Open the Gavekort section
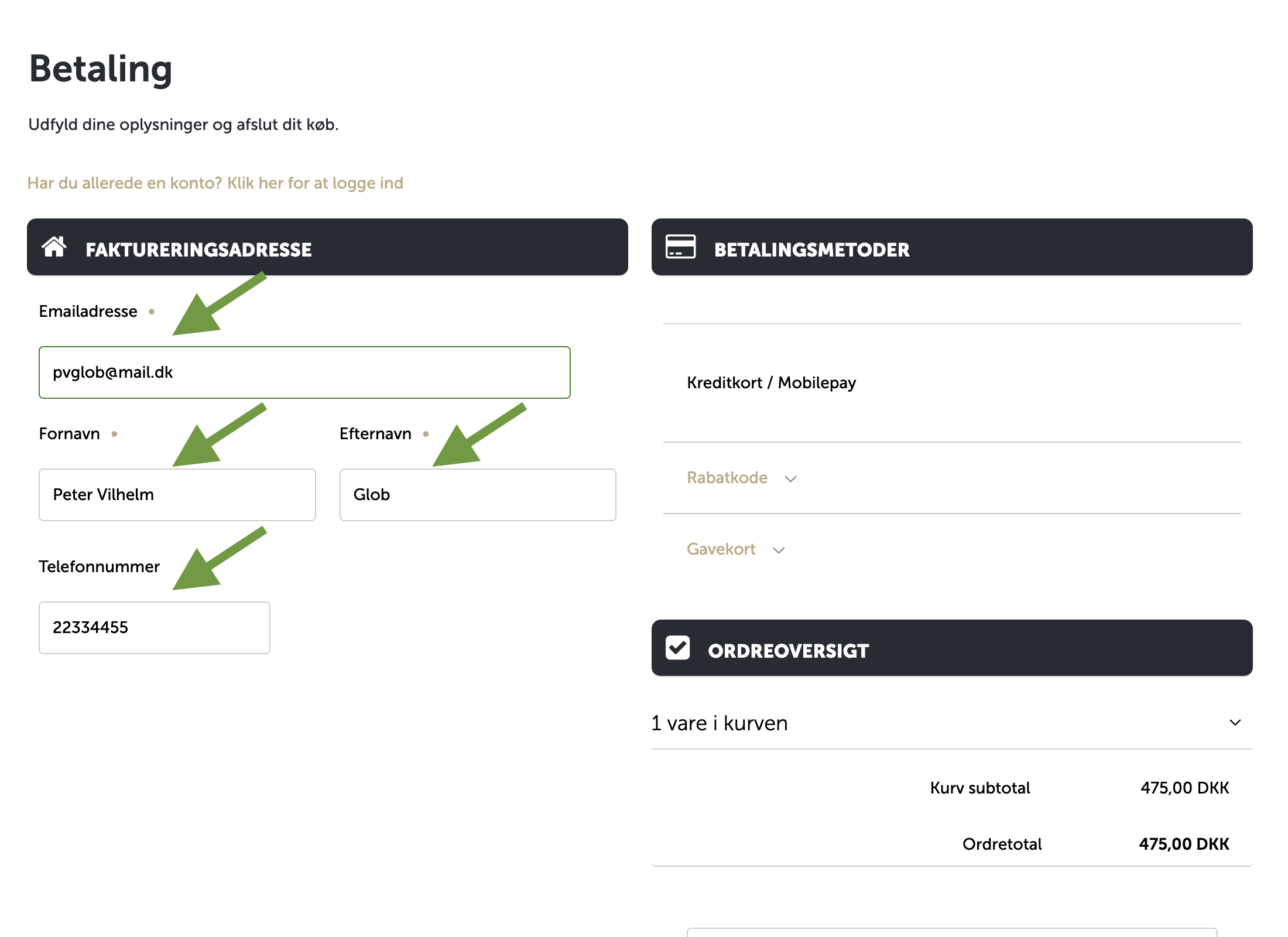Screen dimensions: 1288x937 tap(721, 549)
